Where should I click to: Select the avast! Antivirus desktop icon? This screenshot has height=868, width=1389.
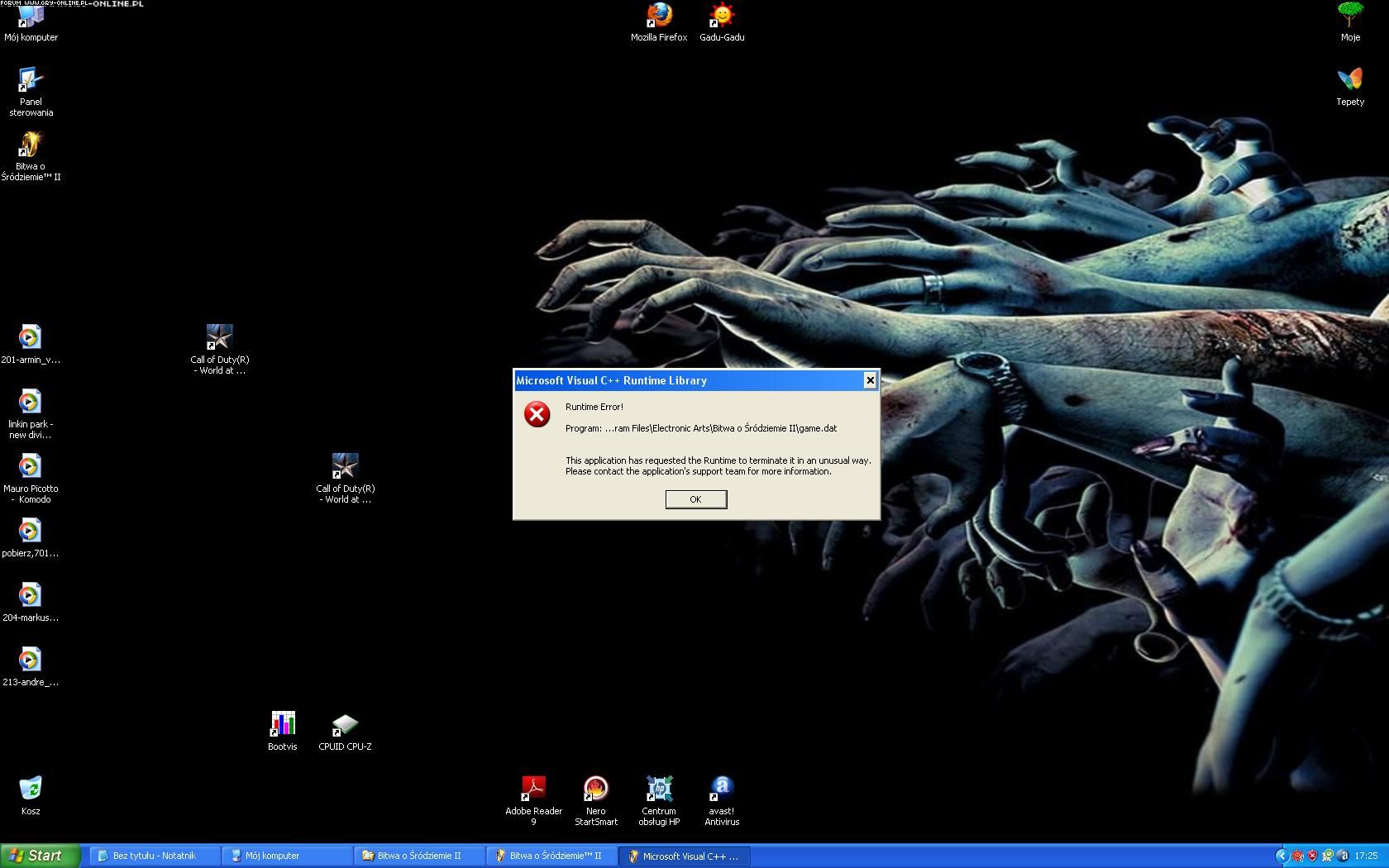(x=722, y=789)
